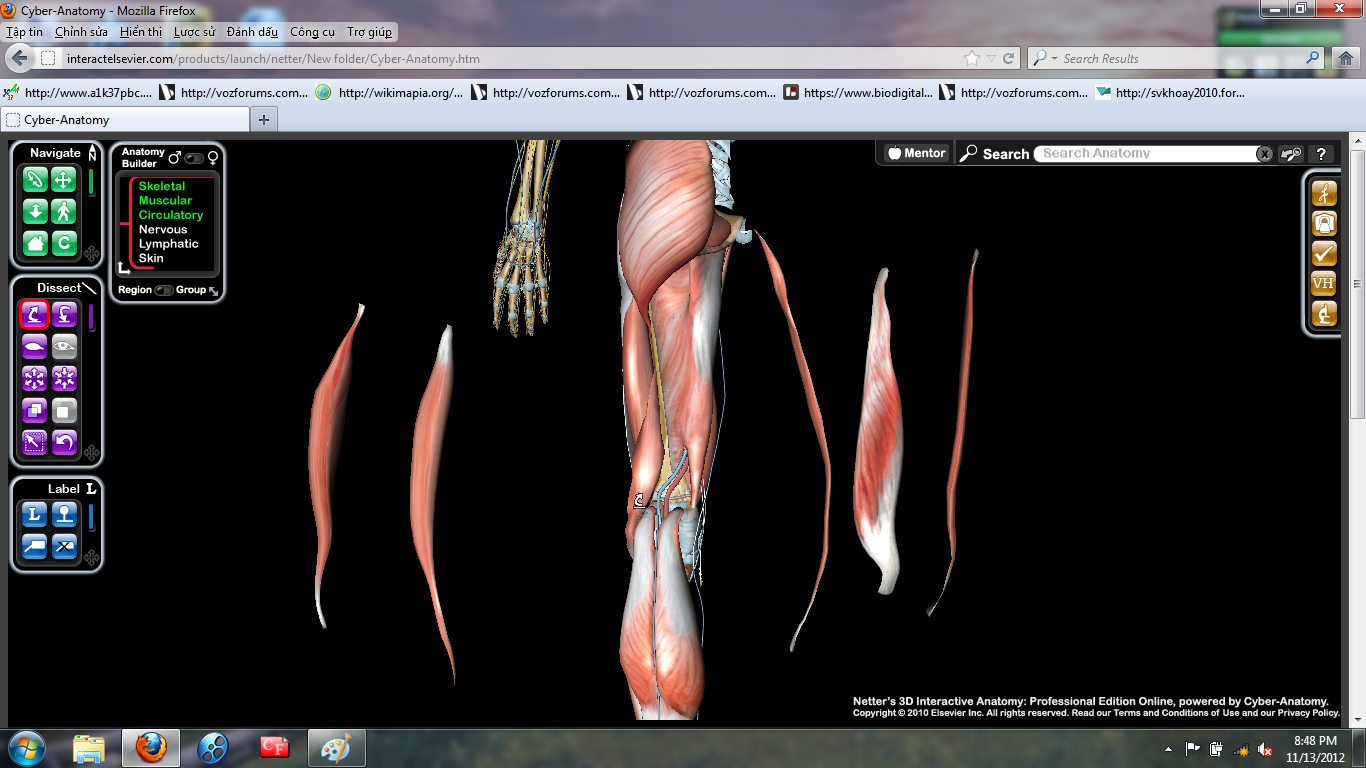Click the purple undo arrow icon
Viewport: 1366px width, 768px height.
tap(65, 441)
